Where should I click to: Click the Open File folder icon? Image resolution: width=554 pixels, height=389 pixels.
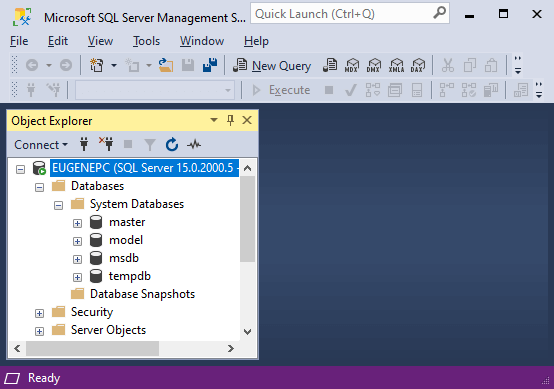[x=166, y=65]
